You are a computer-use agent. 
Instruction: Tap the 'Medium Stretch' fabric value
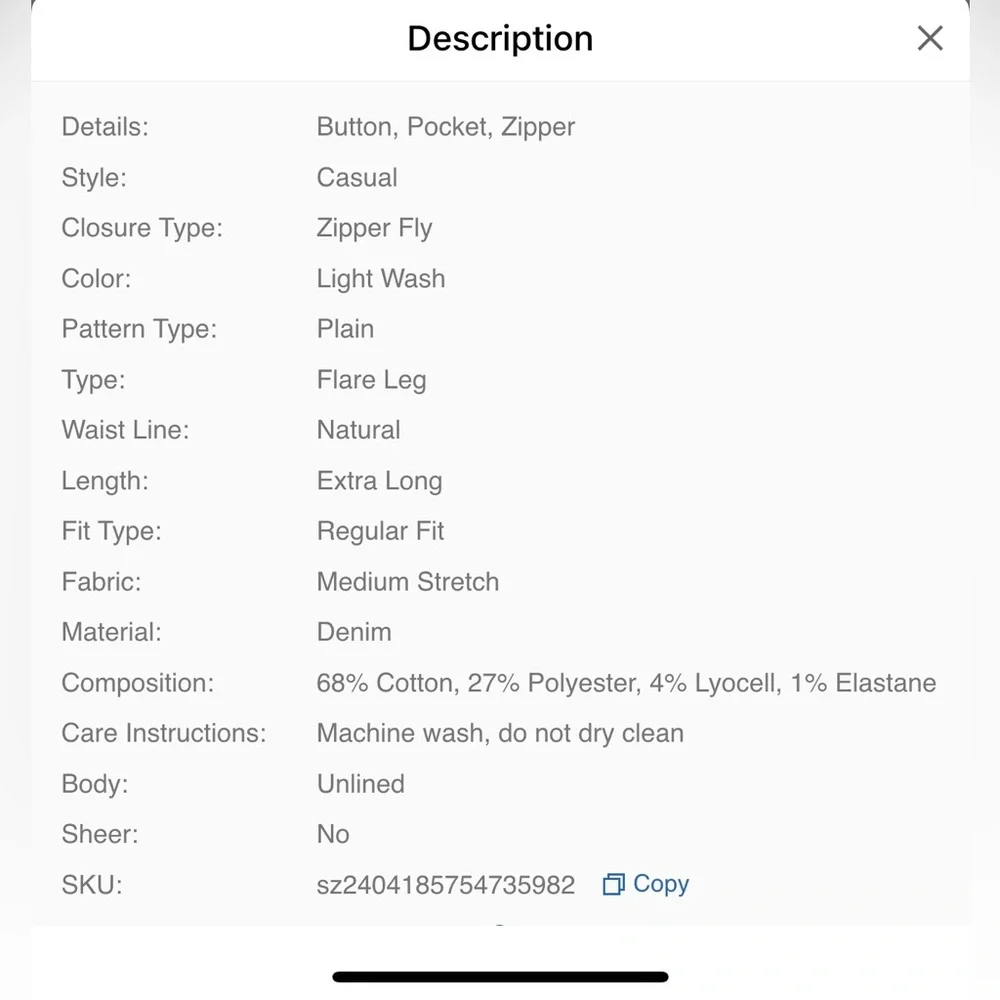(x=407, y=582)
